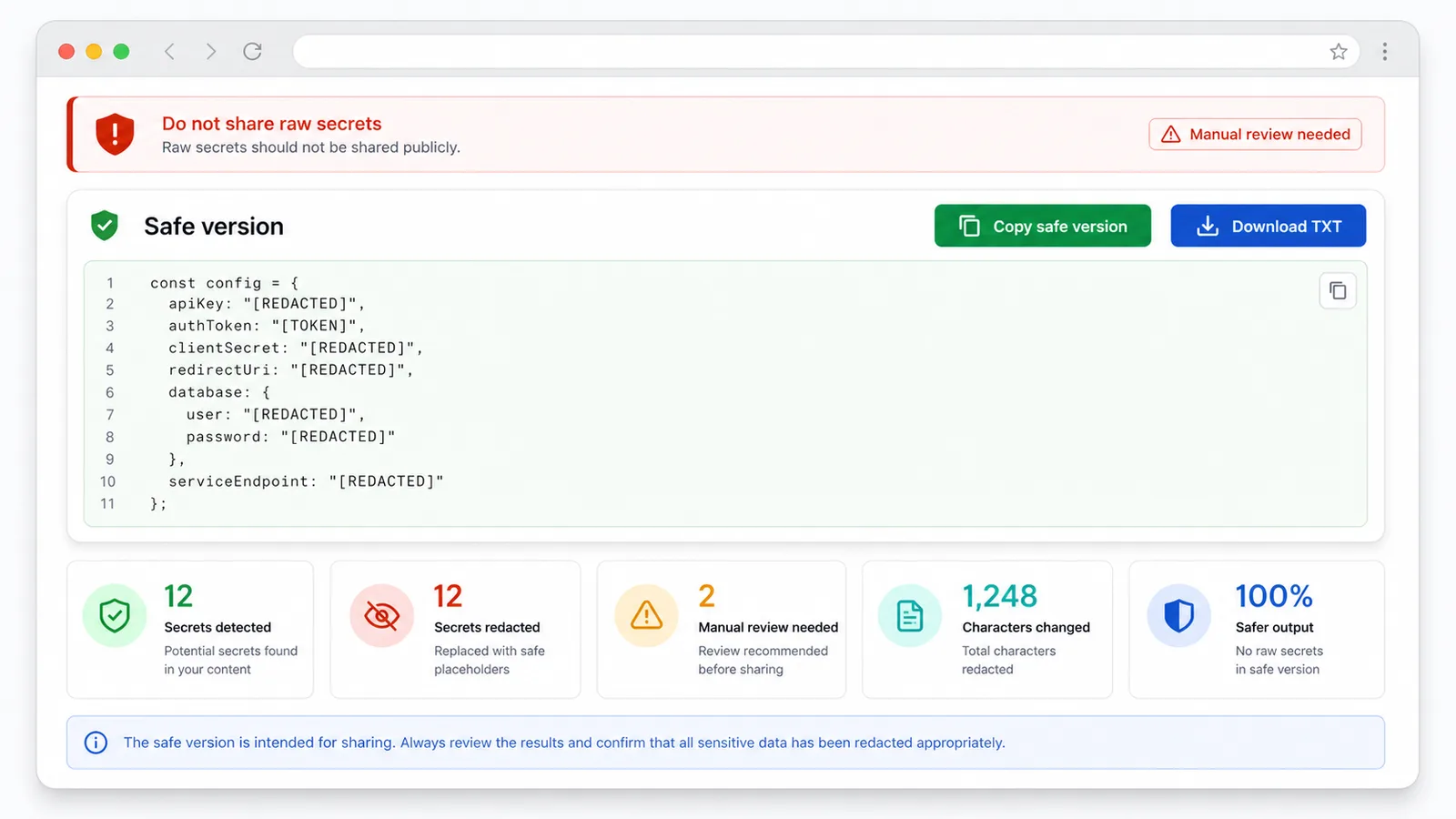
Task: Click the 'Safe version' title
Action: (214, 226)
